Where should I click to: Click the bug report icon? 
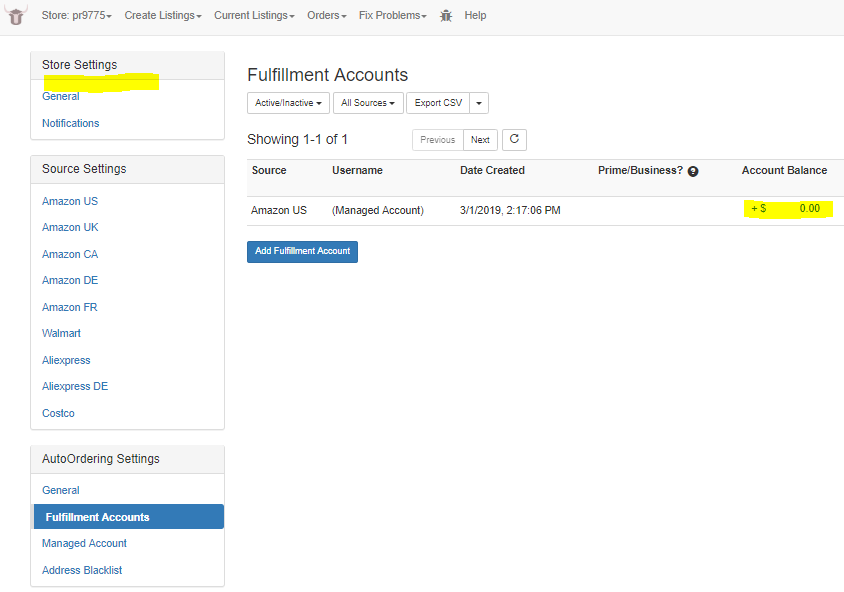coord(446,16)
